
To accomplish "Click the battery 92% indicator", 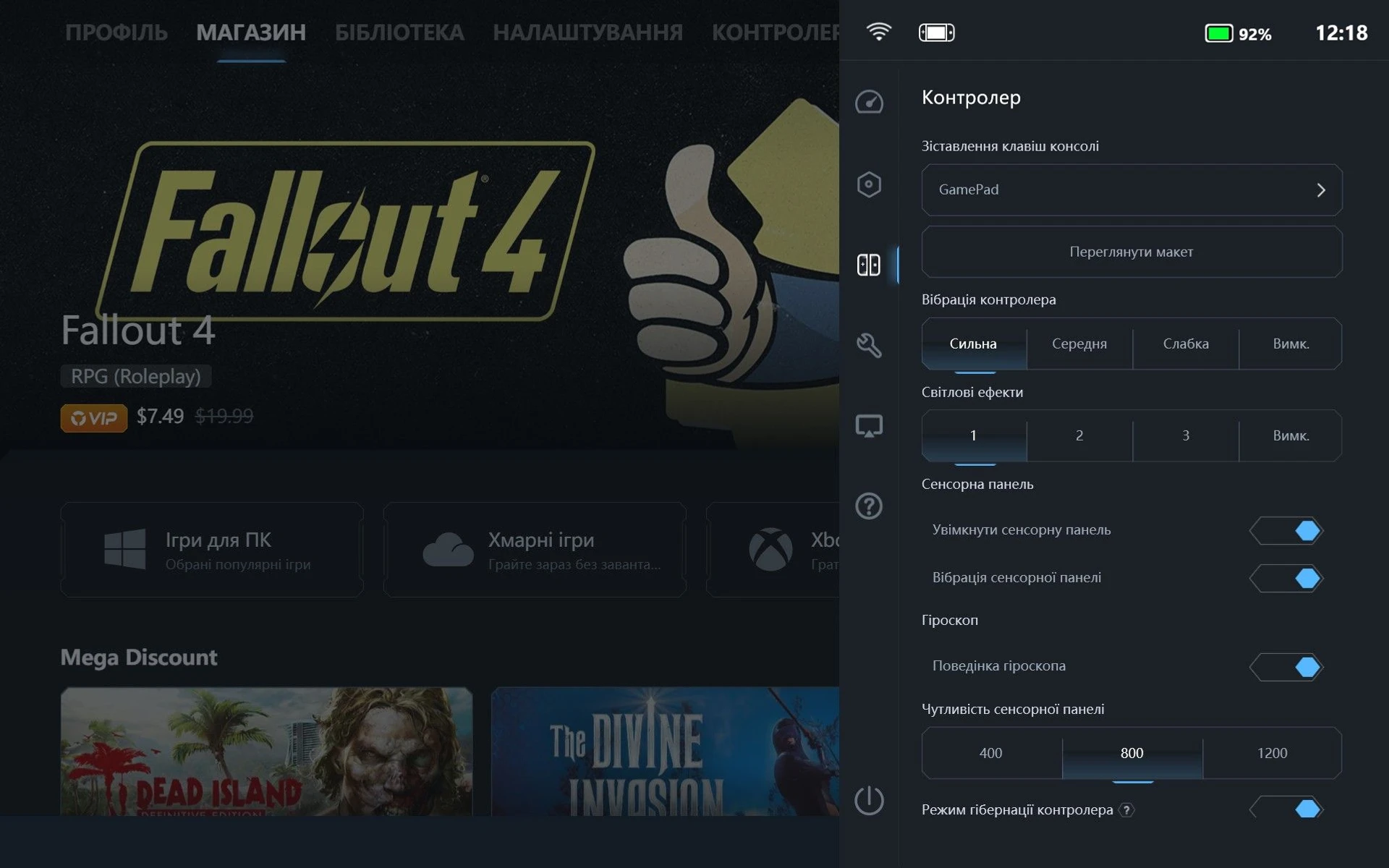I will (1238, 33).
